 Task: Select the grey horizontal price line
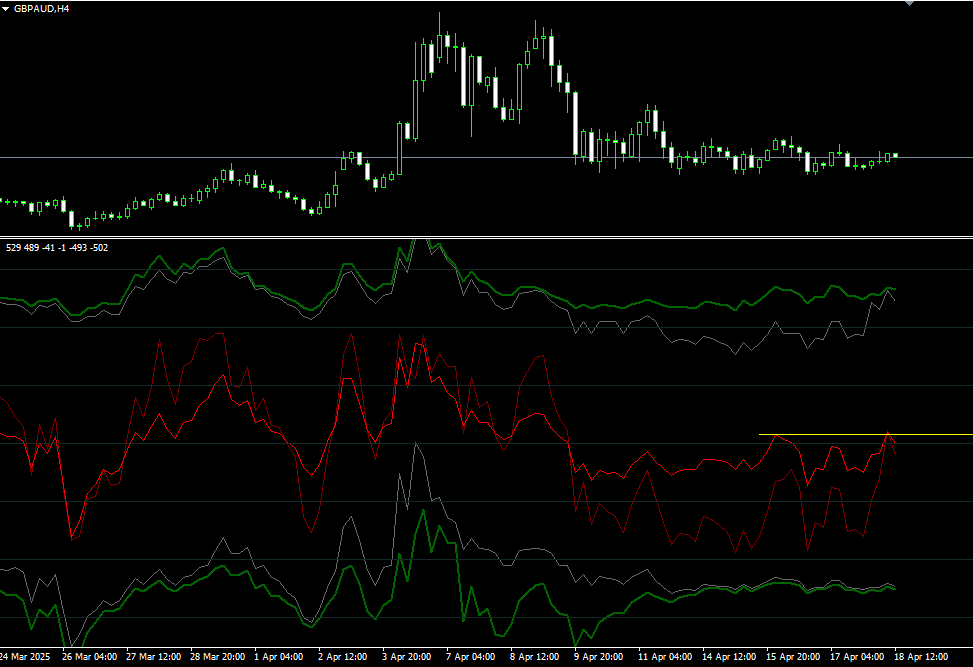(486, 158)
